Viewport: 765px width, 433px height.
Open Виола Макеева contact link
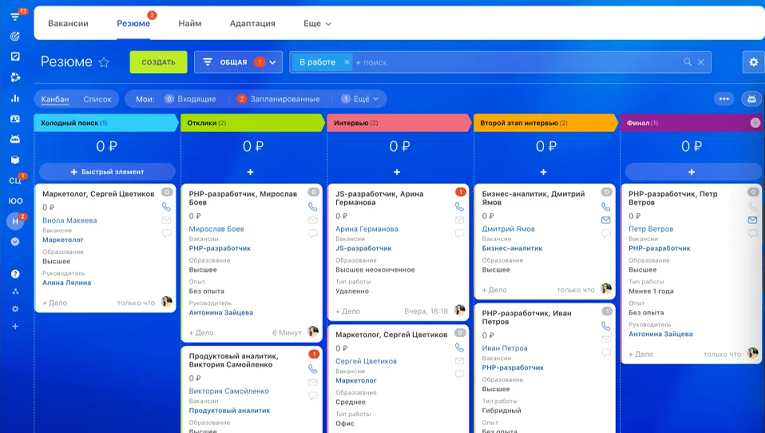(x=70, y=220)
